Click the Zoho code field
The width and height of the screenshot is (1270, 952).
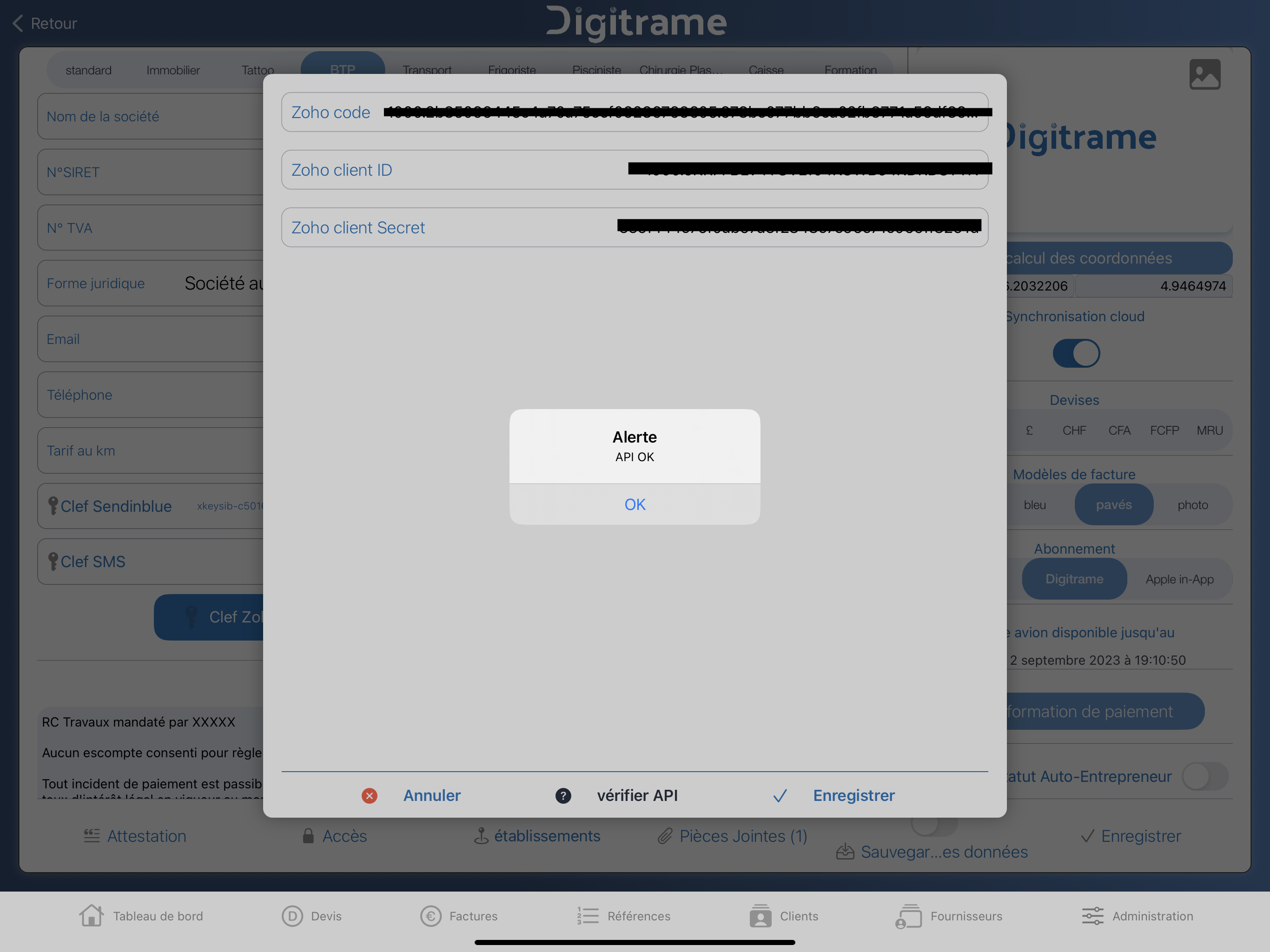tap(635, 112)
